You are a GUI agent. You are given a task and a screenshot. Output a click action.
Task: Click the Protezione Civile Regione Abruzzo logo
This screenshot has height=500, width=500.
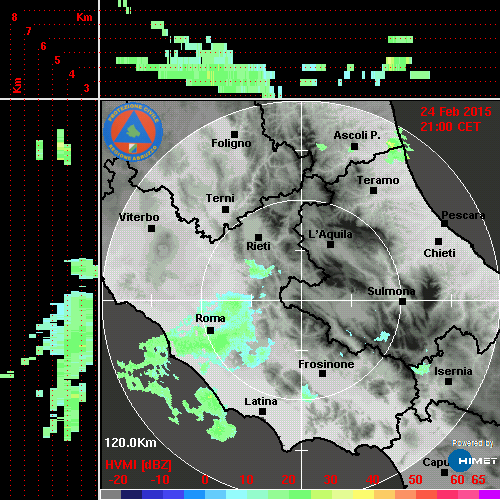[x=133, y=132]
